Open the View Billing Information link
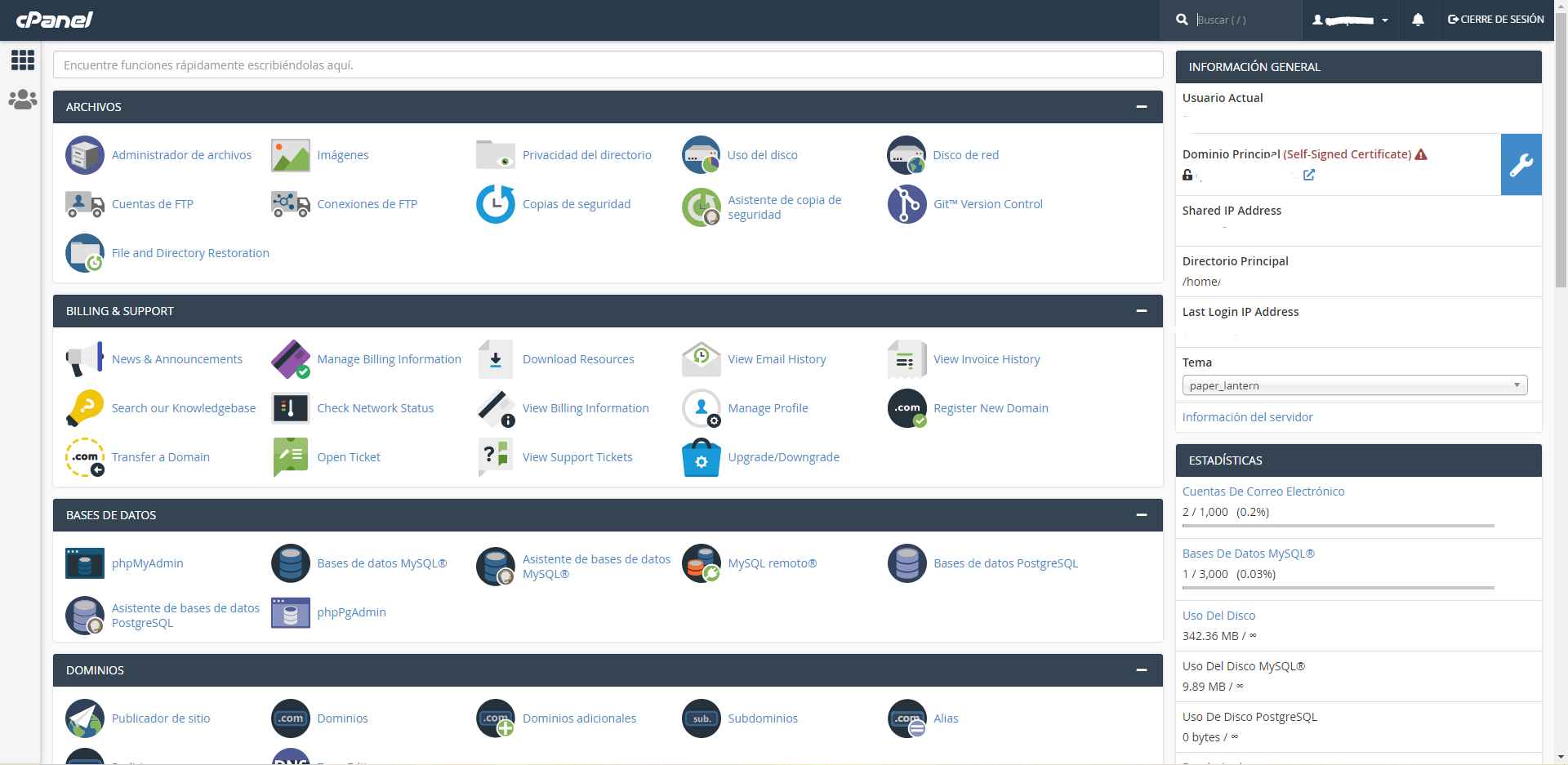1568x765 pixels. coord(586,408)
